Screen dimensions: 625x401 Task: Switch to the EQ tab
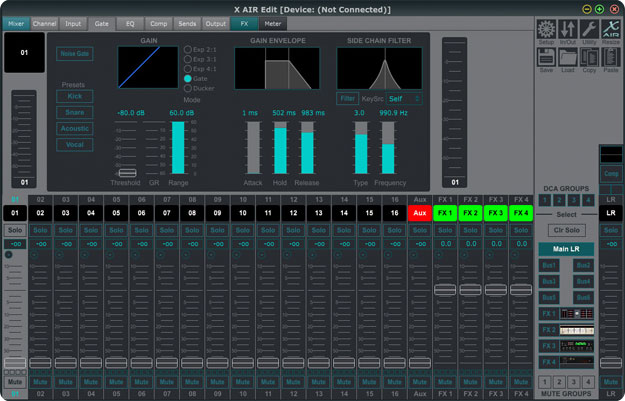(x=130, y=24)
